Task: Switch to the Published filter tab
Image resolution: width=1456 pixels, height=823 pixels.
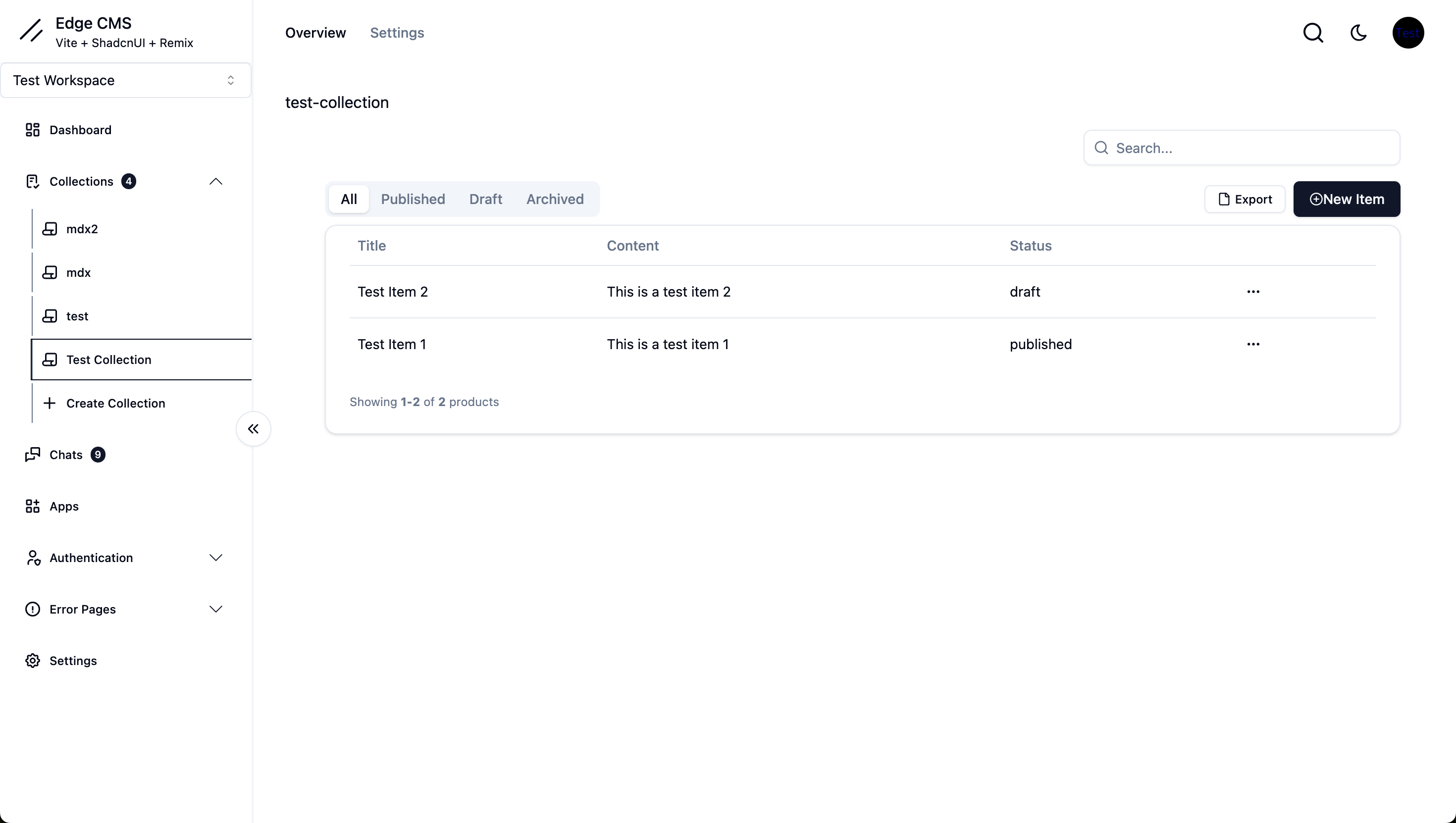Action: click(x=413, y=199)
